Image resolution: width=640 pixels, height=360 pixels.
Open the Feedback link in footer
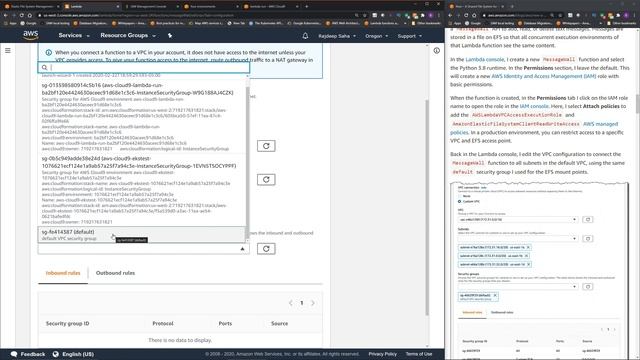pyautogui.click(x=28, y=354)
